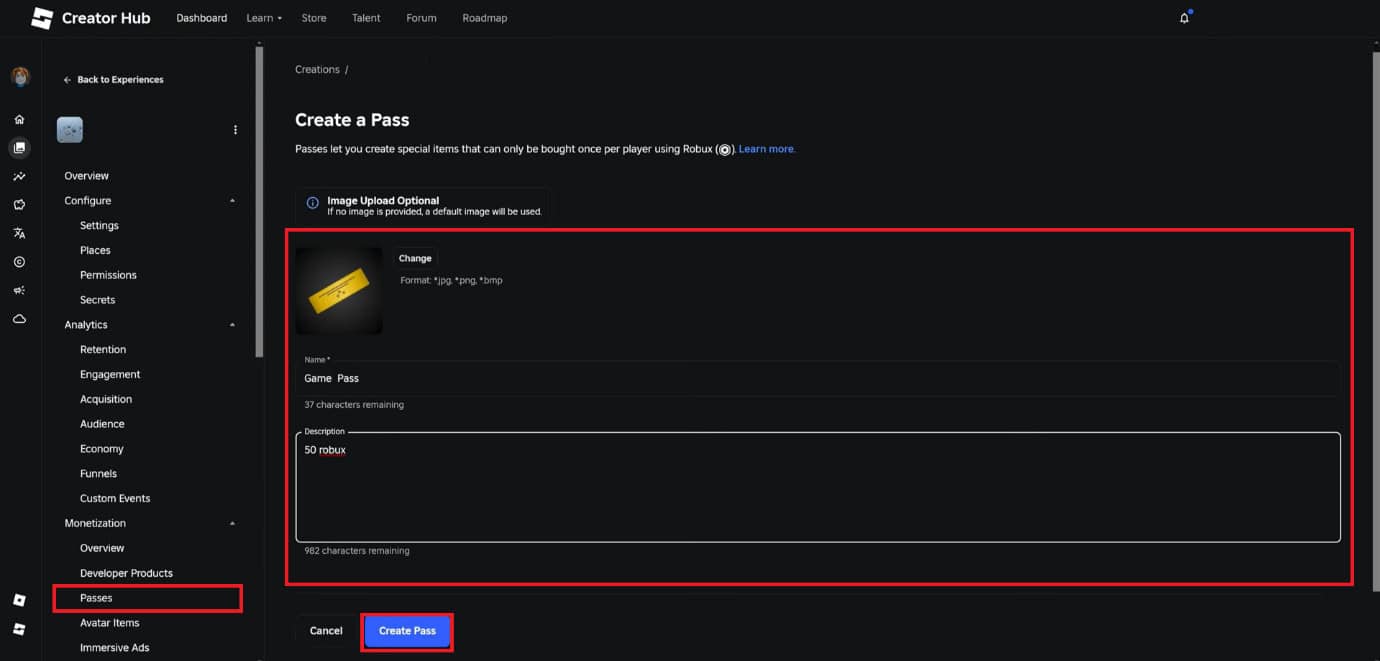Click the Creations breadcrumb
Viewport: 1380px width, 661px height.
(317, 70)
